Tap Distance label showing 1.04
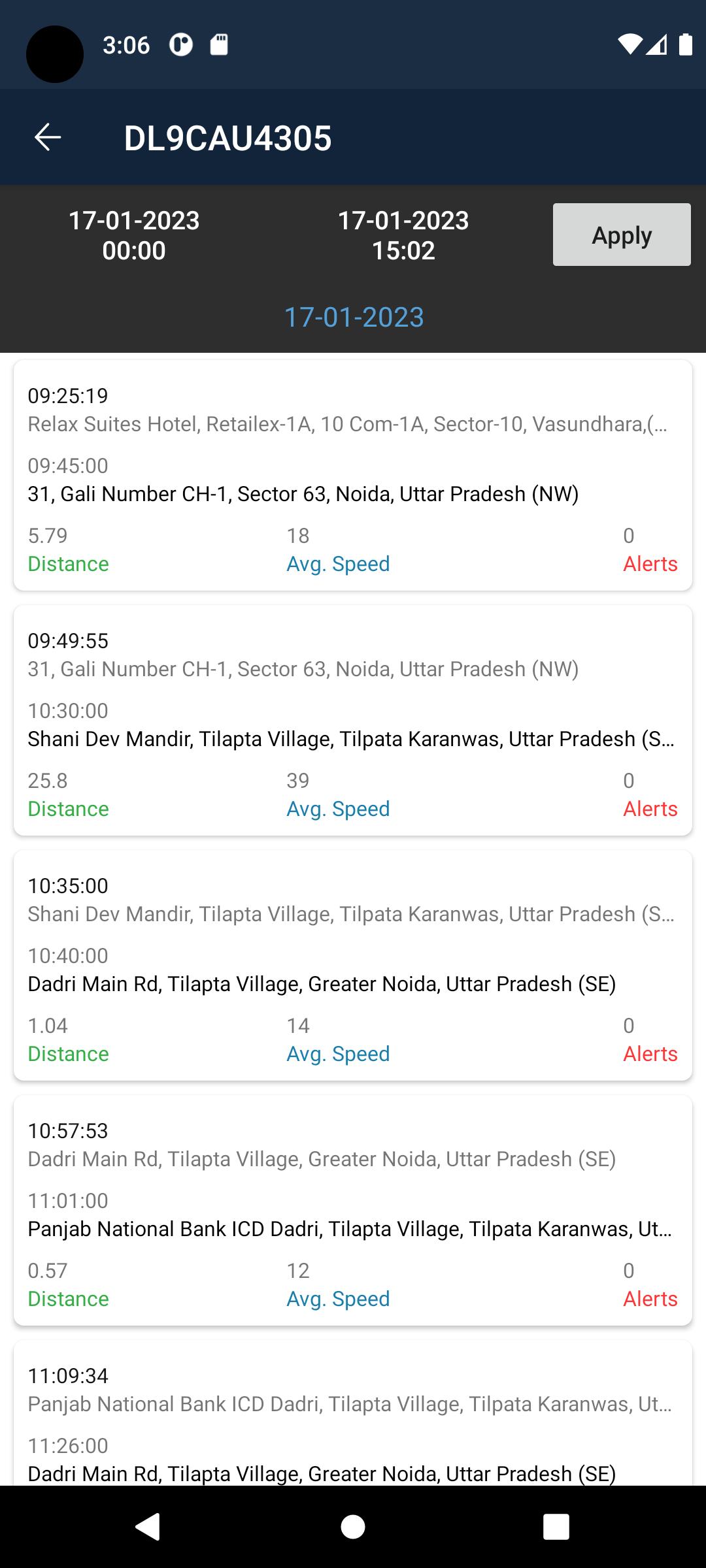Screen dimensions: 706x1568 click(x=68, y=1054)
